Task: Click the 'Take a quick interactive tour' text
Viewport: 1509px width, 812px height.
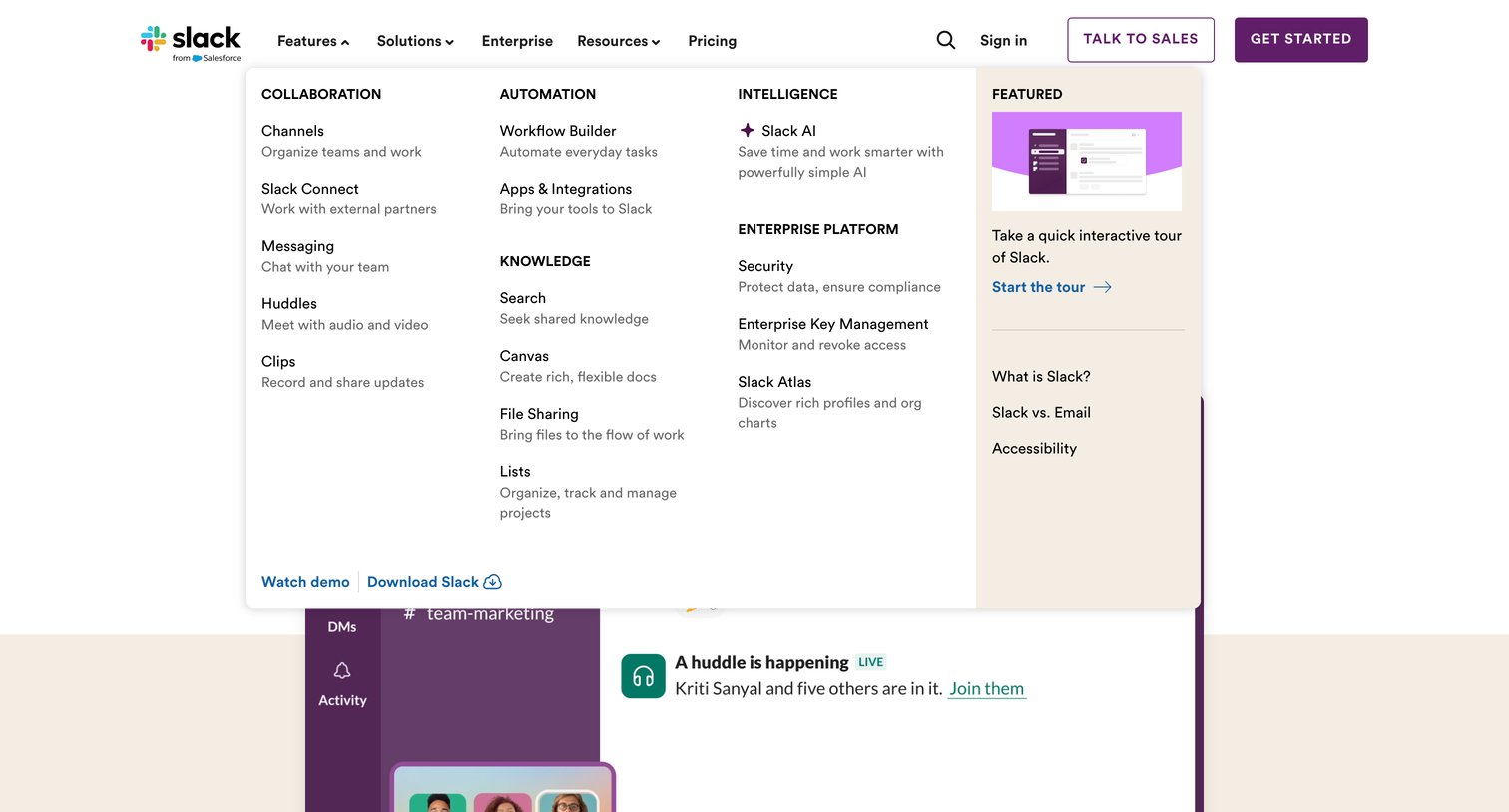Action: tap(1087, 246)
